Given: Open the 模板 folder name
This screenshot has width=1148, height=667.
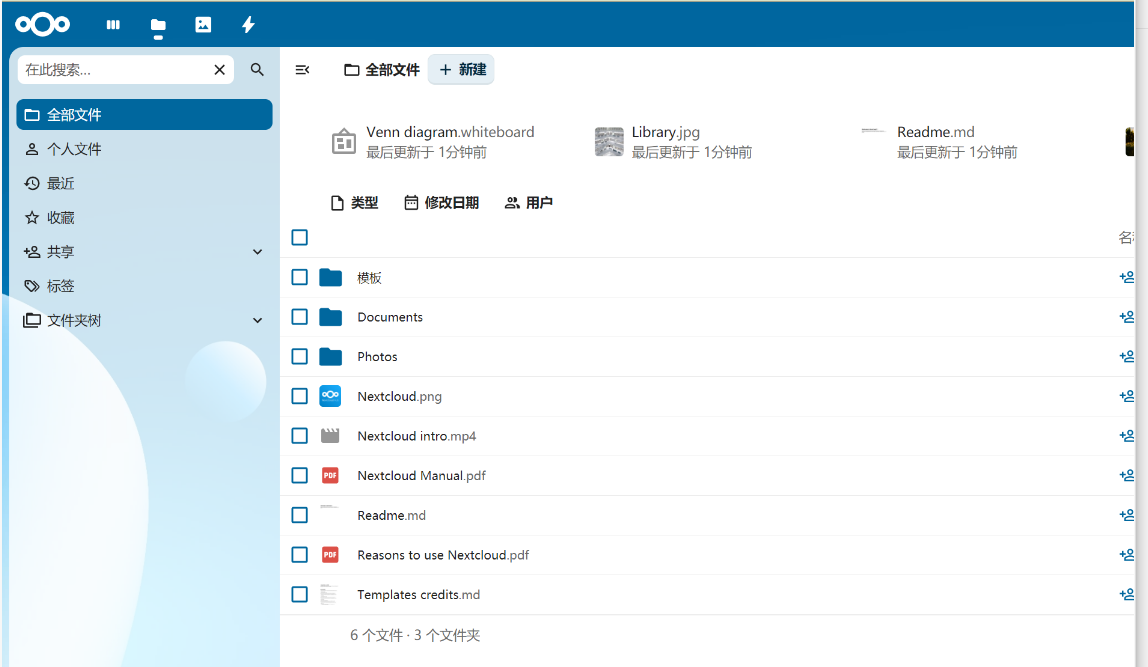Looking at the screenshot, I should [x=369, y=277].
